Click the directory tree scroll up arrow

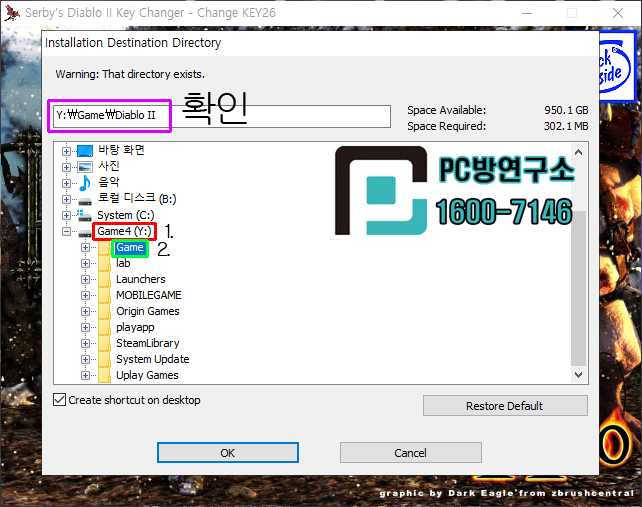(579, 152)
